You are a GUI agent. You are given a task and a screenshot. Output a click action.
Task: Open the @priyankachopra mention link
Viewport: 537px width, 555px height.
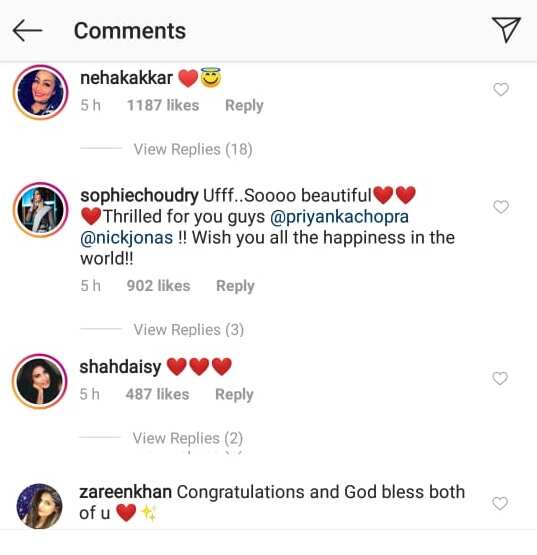pos(339,217)
